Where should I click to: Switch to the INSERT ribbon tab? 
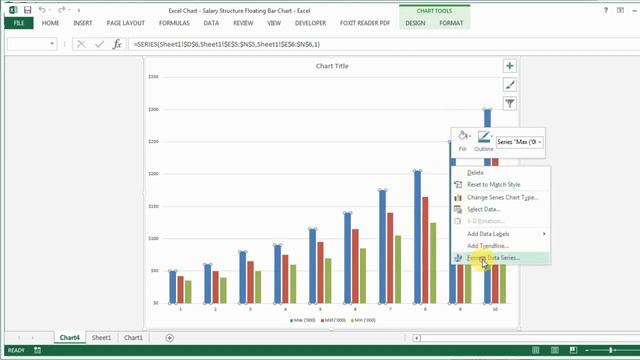[x=83, y=23]
